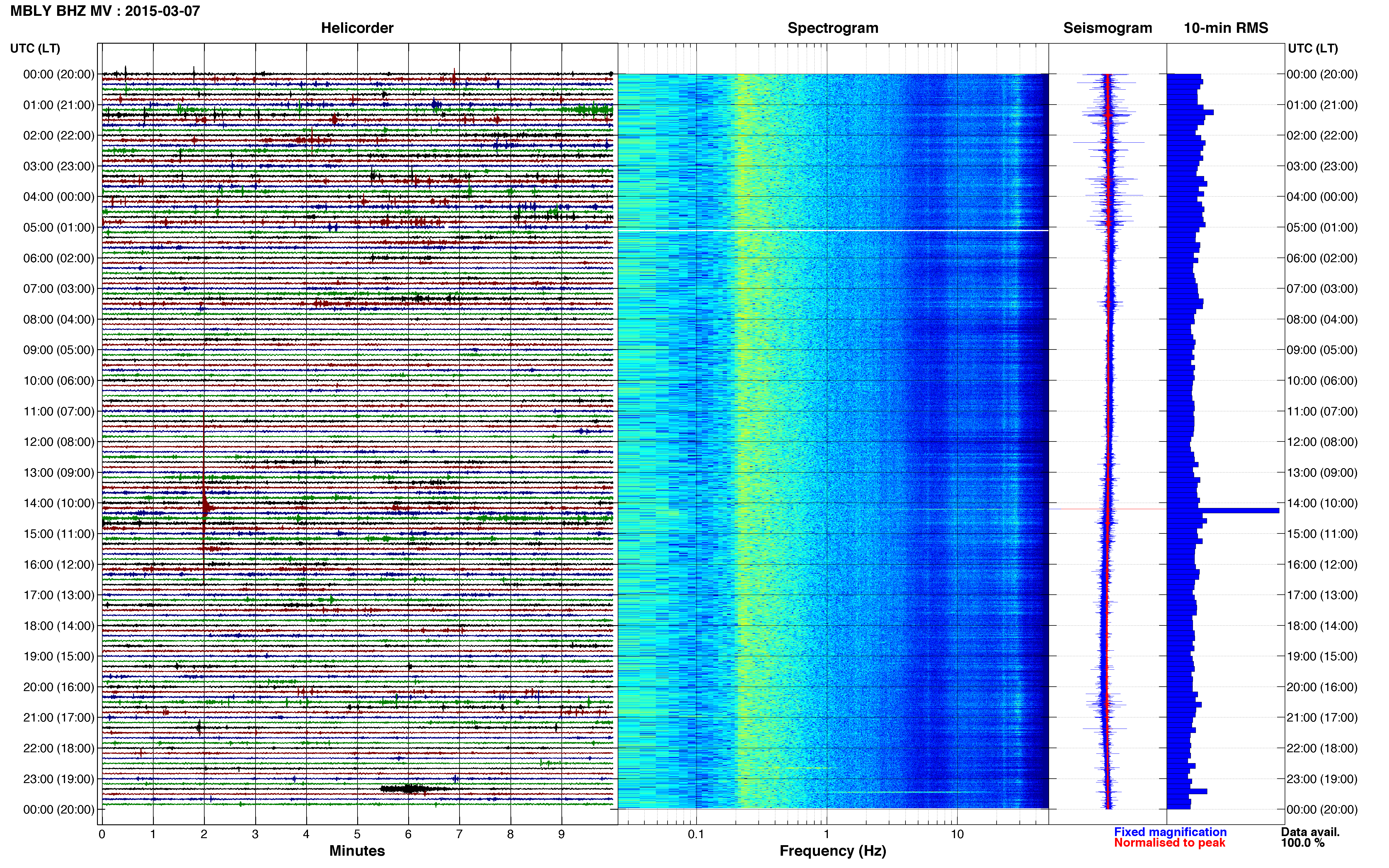Click the green helicorder burst after minute 9 near 01:00

point(587,110)
